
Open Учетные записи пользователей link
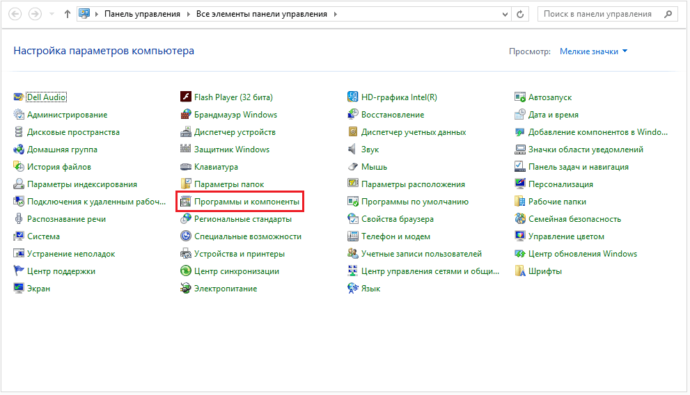coord(422,254)
